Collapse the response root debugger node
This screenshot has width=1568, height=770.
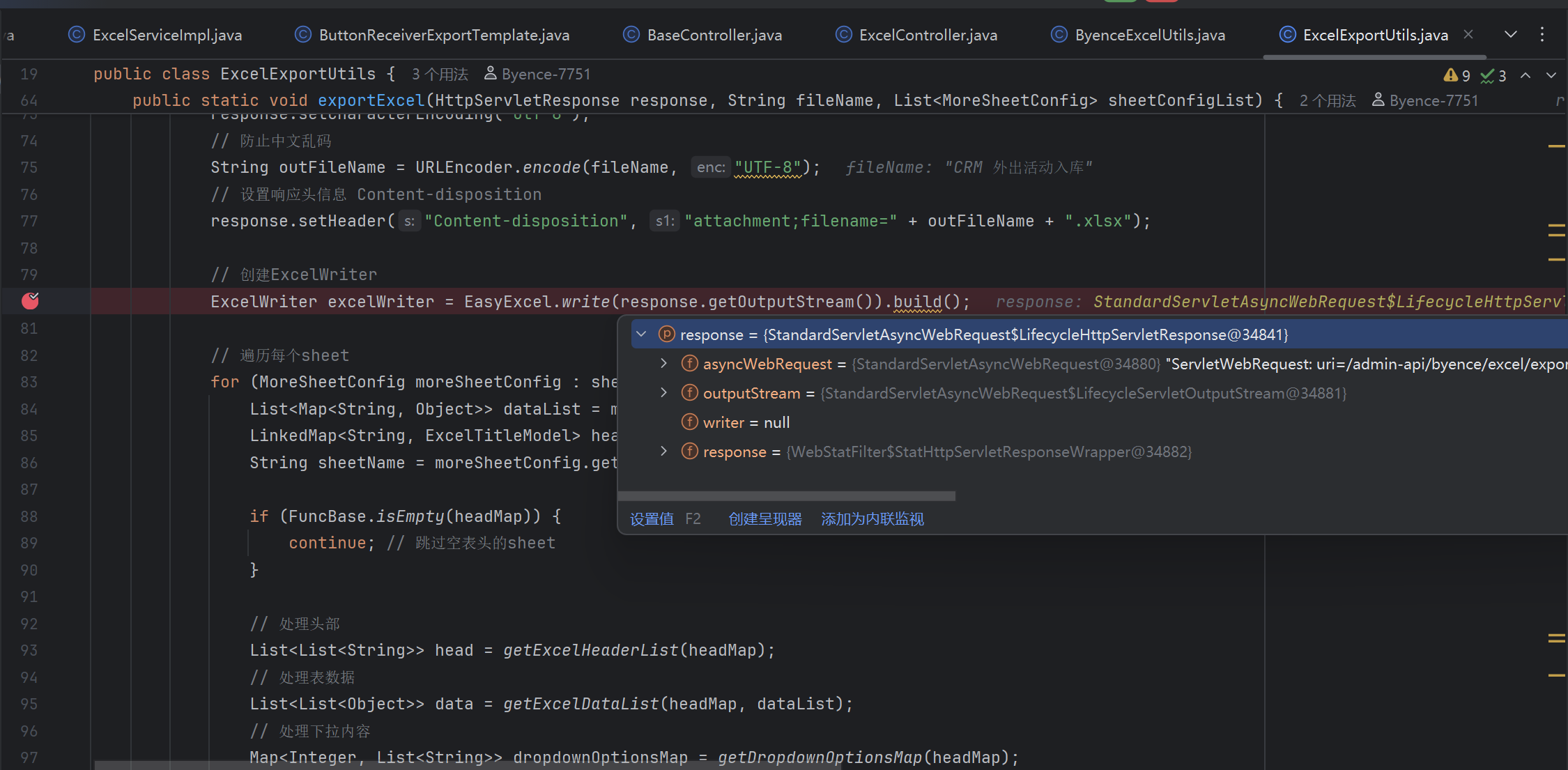pos(641,334)
